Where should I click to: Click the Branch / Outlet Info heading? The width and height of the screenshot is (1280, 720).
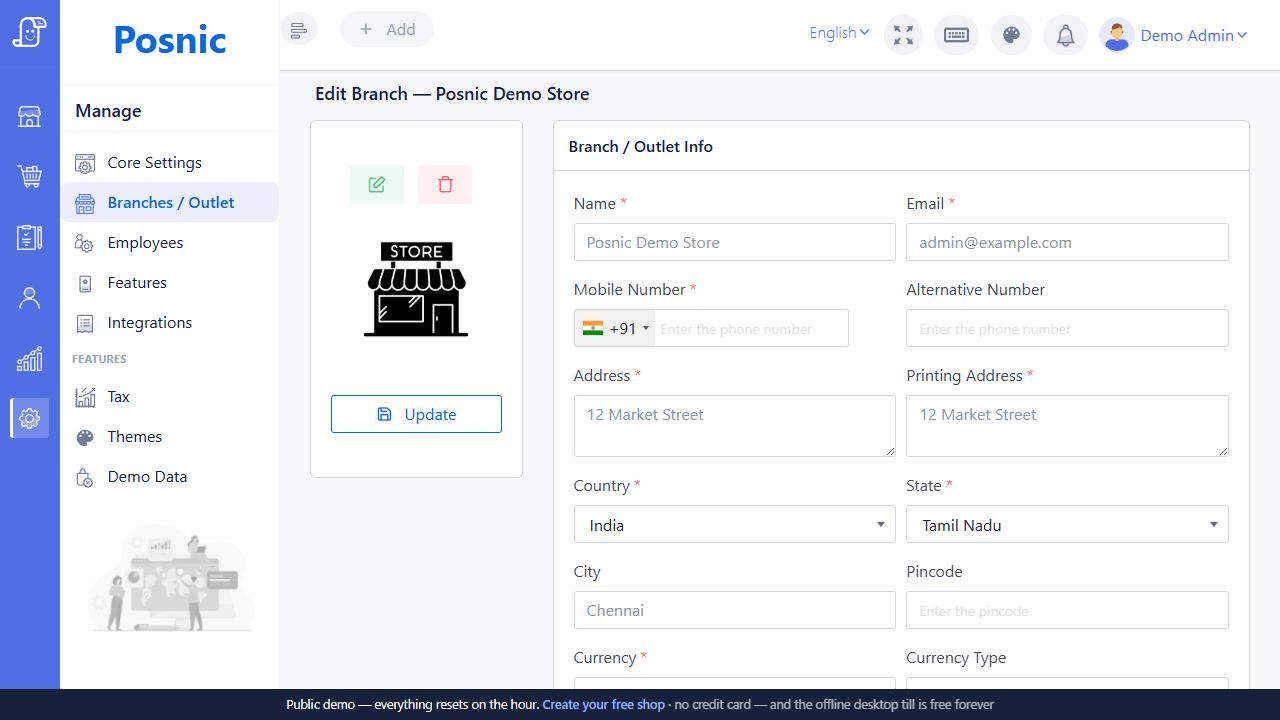(x=641, y=146)
